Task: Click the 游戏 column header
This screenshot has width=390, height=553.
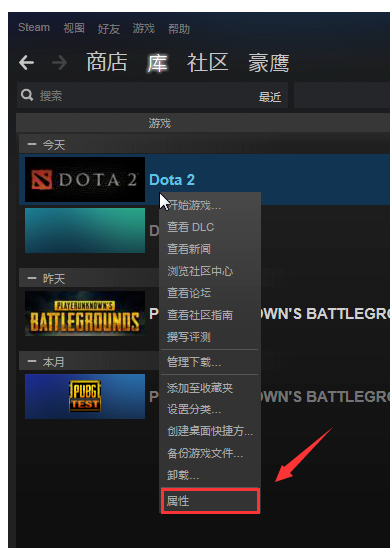Action: click(x=159, y=123)
